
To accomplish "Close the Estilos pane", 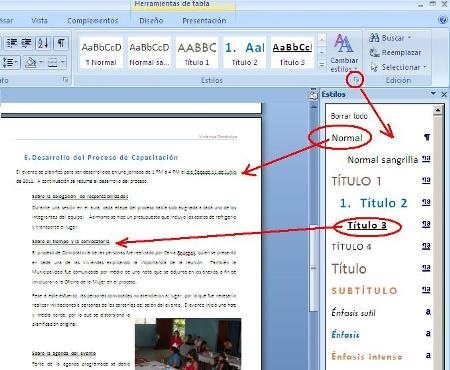I will point(444,94).
